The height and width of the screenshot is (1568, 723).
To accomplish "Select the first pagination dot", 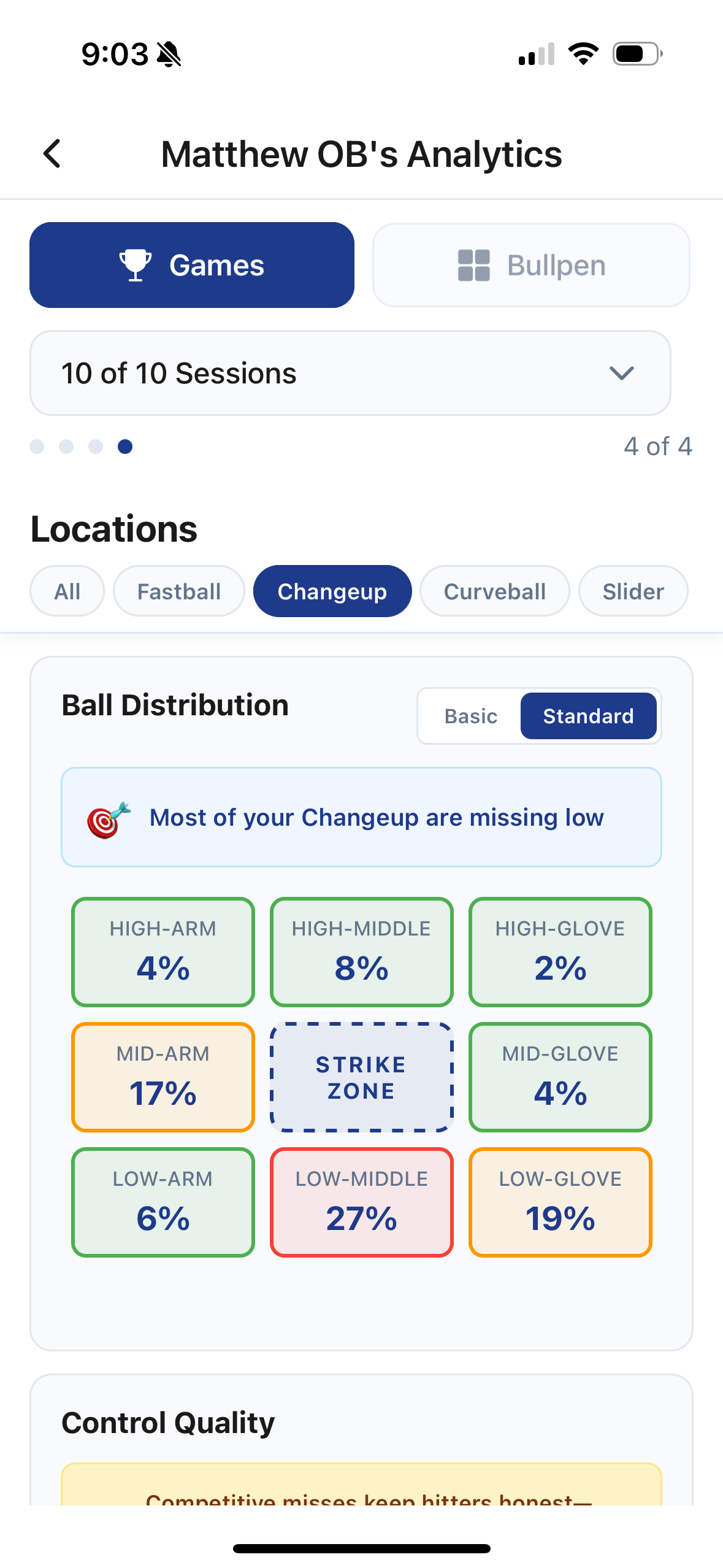I will [x=36, y=447].
